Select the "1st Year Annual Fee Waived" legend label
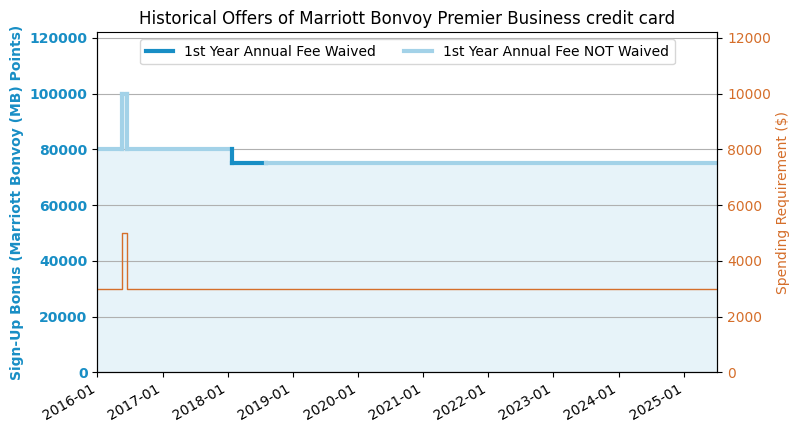 pos(279,51)
